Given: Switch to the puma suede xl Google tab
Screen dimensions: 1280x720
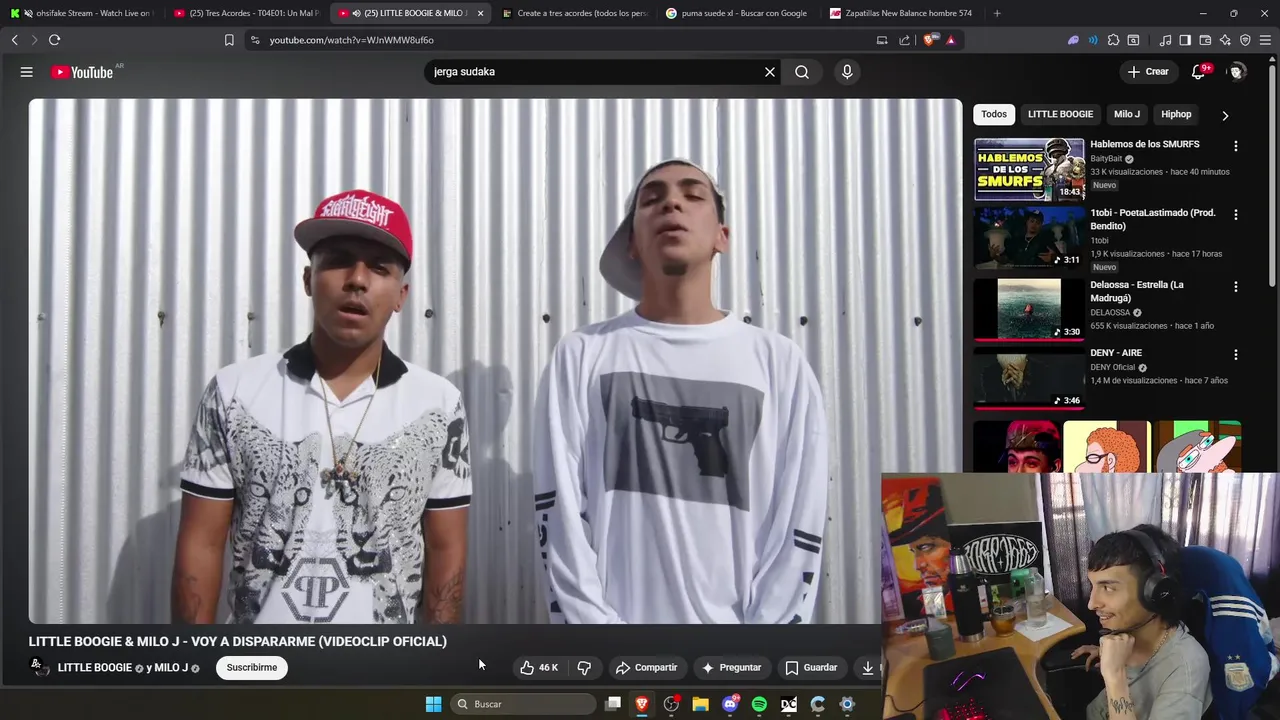Looking at the screenshot, I should coord(738,13).
